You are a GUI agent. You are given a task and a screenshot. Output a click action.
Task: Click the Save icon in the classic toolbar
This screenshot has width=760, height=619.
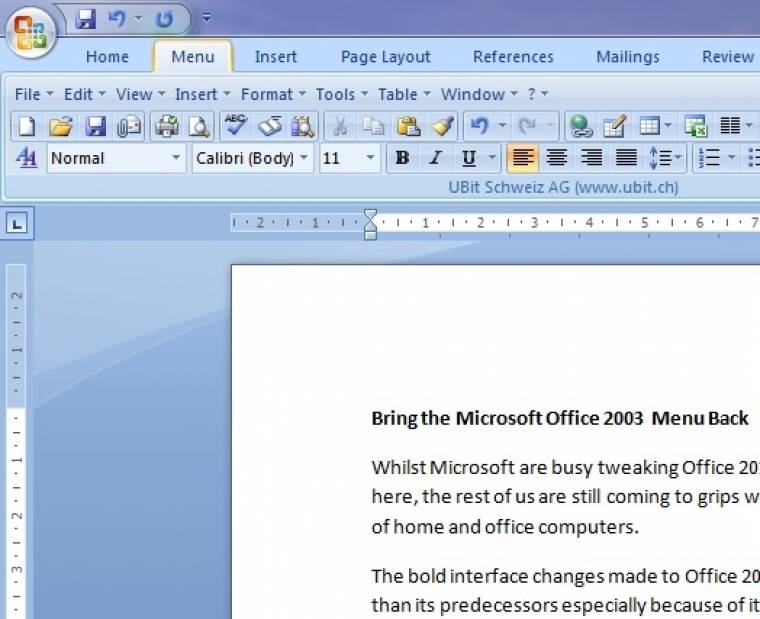[95, 126]
